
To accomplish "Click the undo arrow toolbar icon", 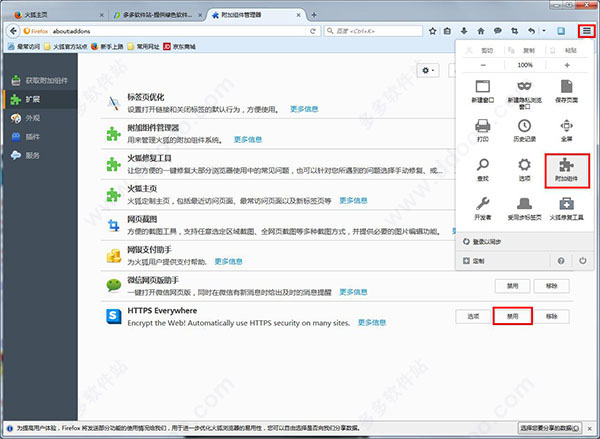I will [x=531, y=31].
